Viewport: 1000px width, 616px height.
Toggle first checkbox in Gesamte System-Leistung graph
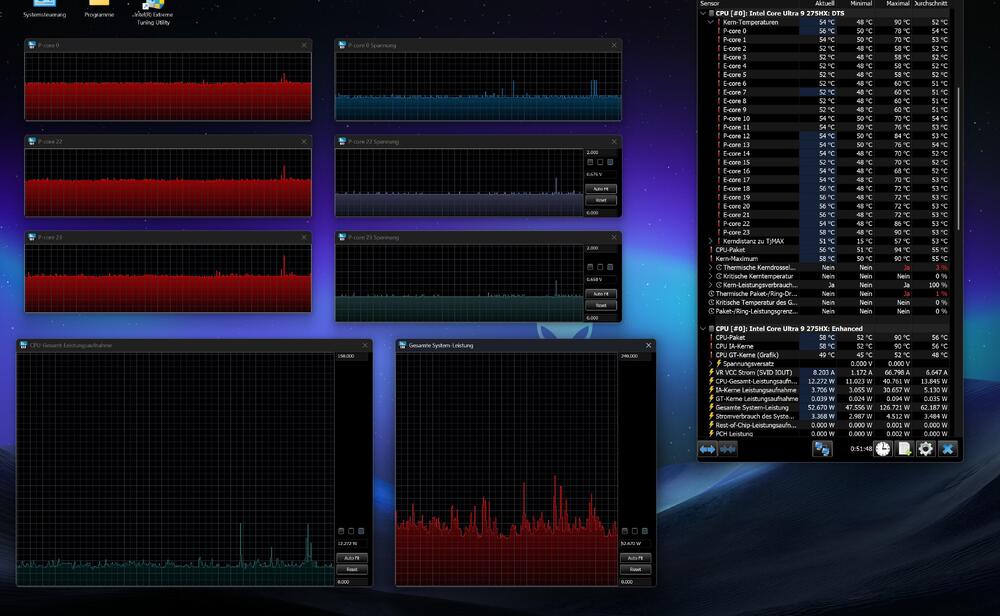pos(625,531)
